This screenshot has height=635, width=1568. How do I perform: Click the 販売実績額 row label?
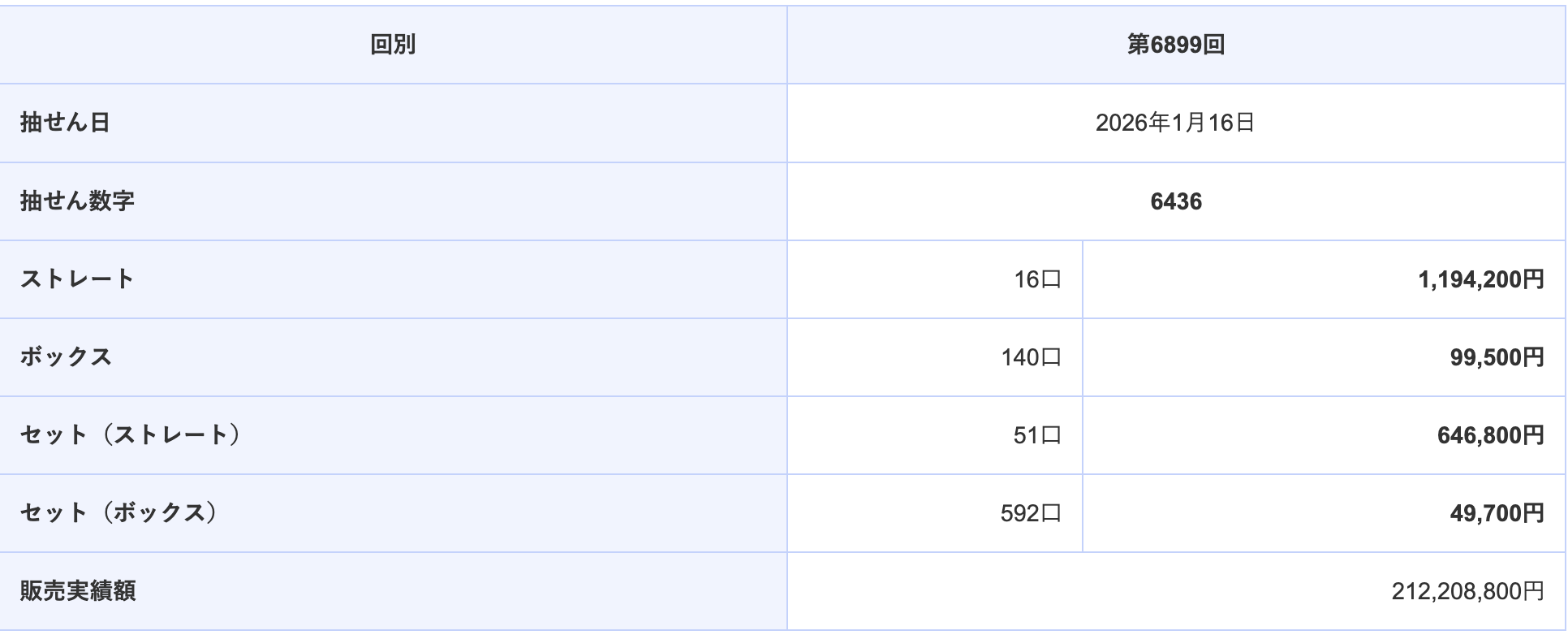(77, 590)
